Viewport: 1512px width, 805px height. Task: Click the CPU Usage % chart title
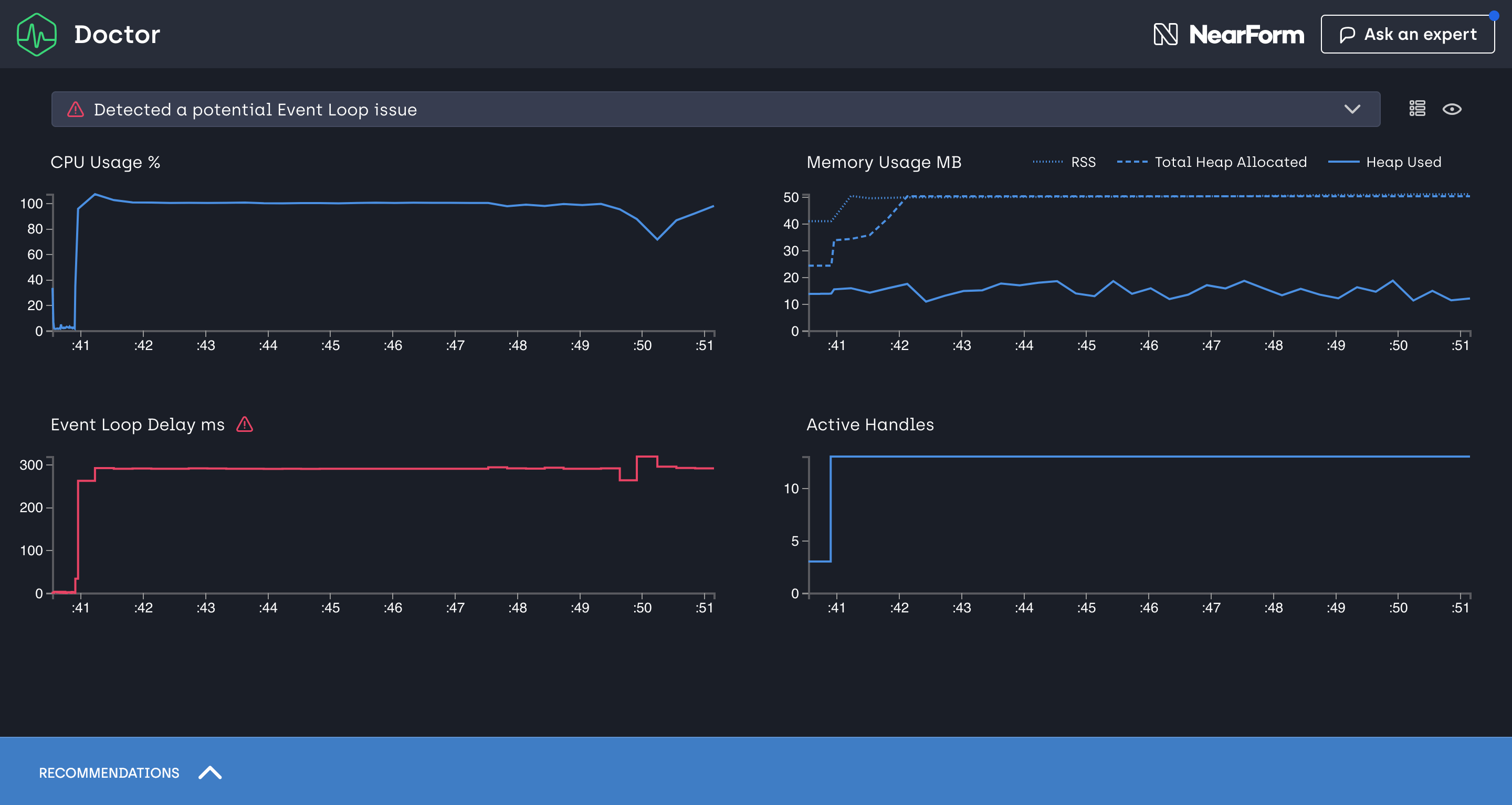[105, 162]
